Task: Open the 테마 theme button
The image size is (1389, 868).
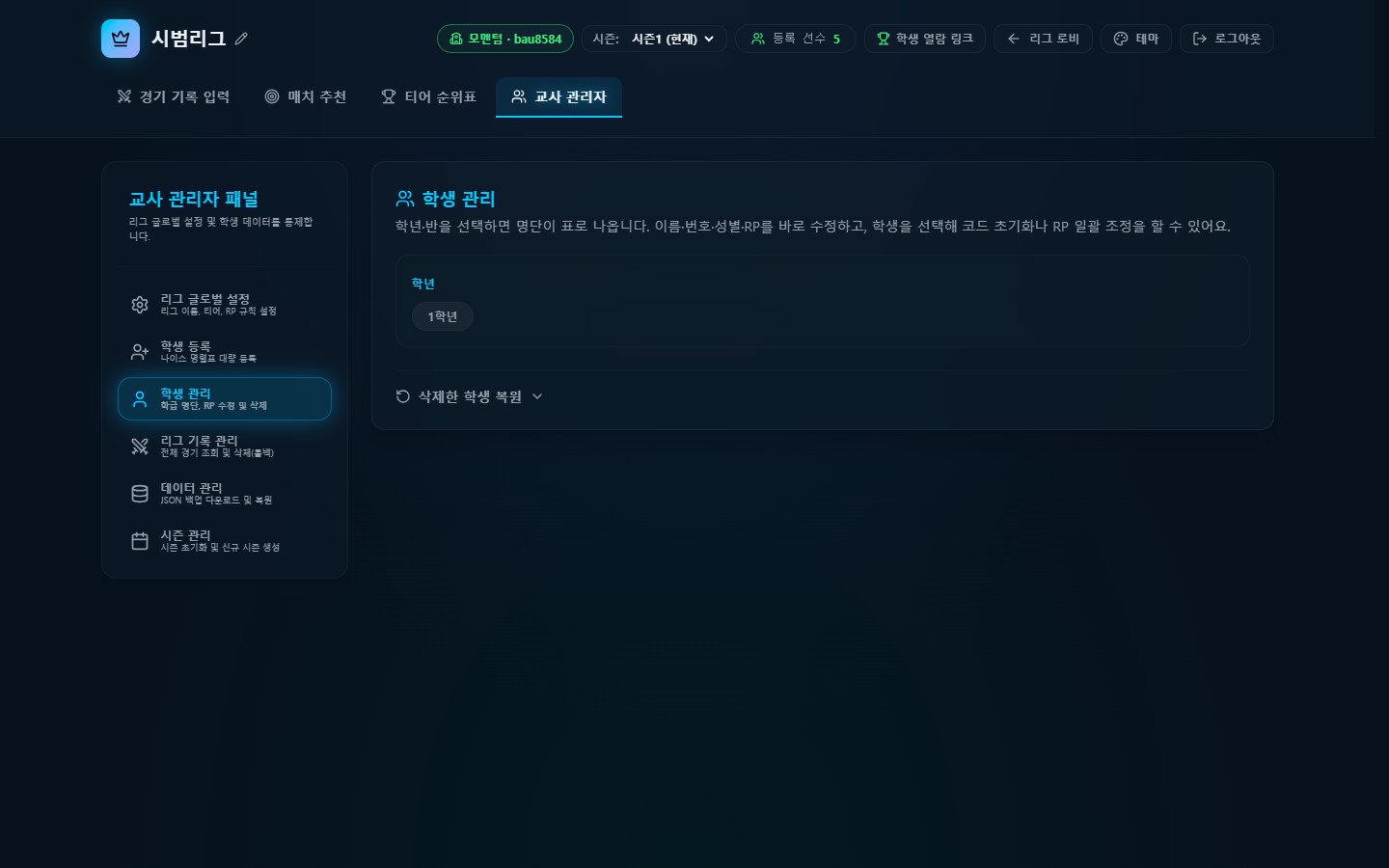Action: coord(1136,39)
